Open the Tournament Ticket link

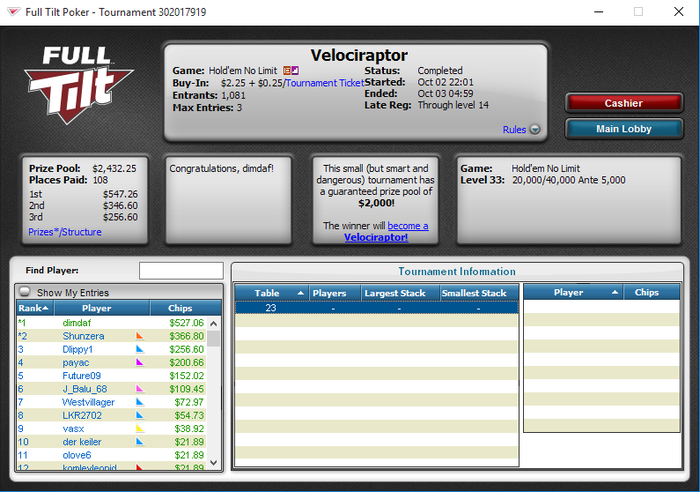325,83
